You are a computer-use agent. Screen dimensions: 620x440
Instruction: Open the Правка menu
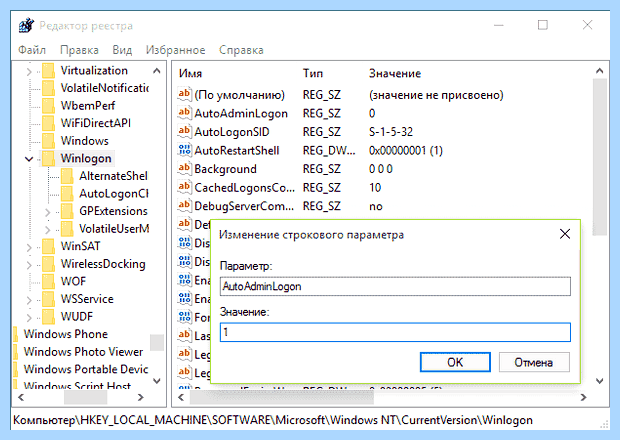[x=79, y=50]
